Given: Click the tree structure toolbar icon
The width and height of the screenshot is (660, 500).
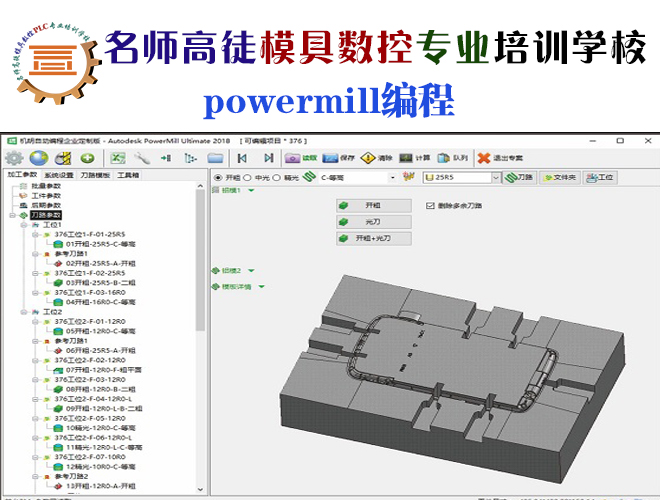Looking at the screenshot, I should 190,158.
